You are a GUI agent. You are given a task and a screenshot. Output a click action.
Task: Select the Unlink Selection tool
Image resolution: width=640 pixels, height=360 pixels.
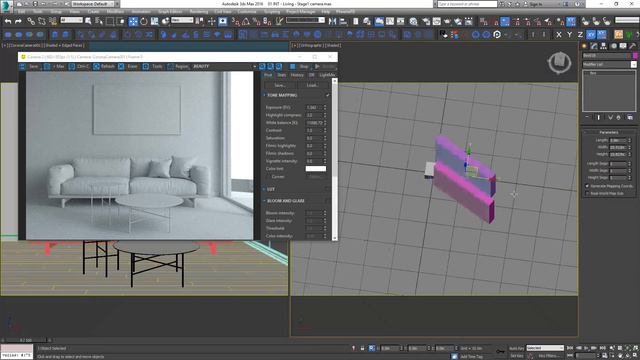coord(42,21)
